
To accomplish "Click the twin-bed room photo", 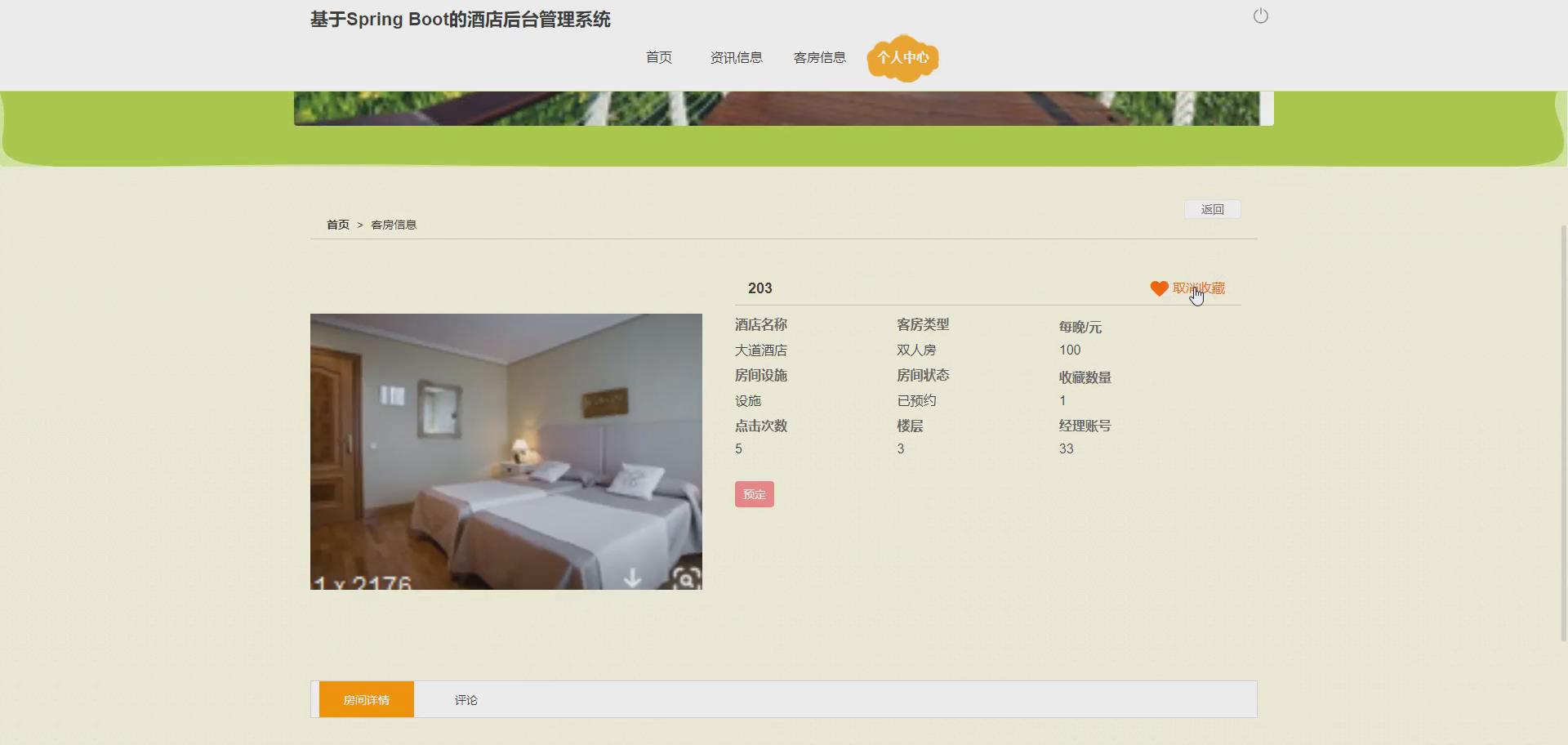I will [506, 452].
